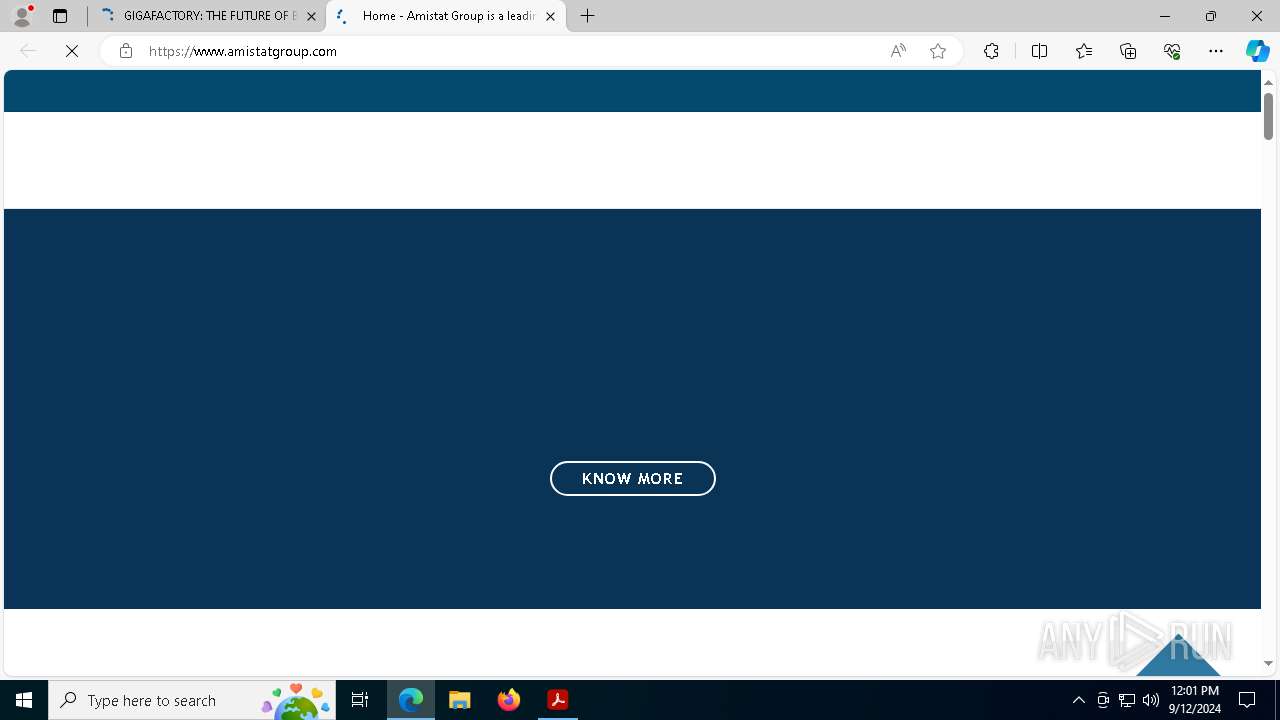Open Settings and more menu
This screenshot has width=1280, height=720.
(1216, 51)
